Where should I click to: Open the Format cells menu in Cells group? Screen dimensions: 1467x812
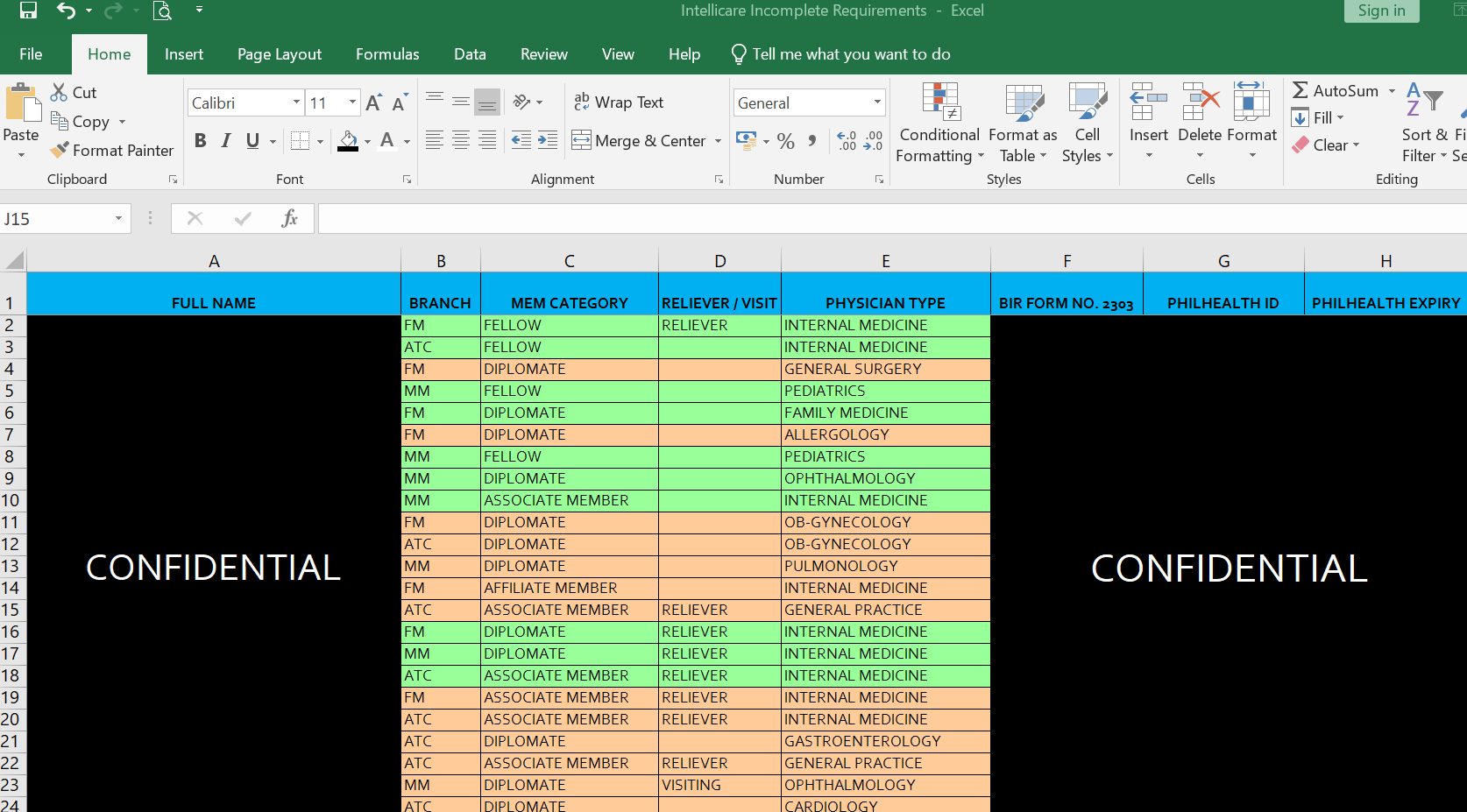point(1251,122)
